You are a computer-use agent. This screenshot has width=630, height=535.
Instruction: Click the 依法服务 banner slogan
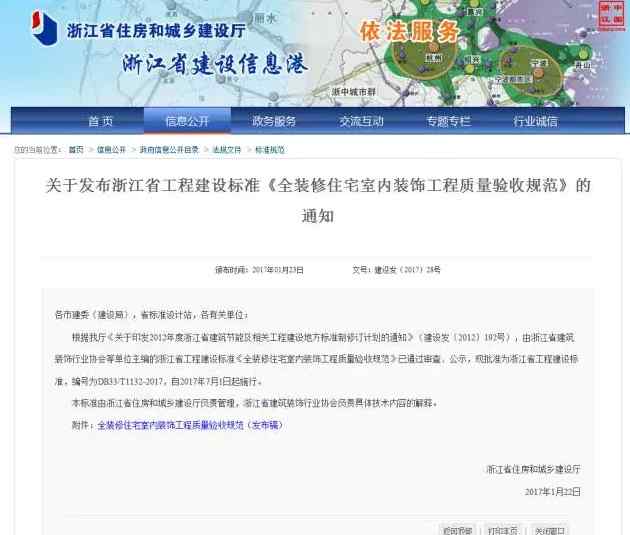coord(409,31)
